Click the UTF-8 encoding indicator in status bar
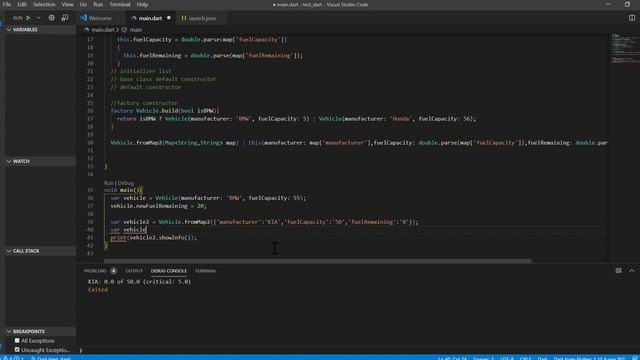640x360 pixels. point(507,358)
